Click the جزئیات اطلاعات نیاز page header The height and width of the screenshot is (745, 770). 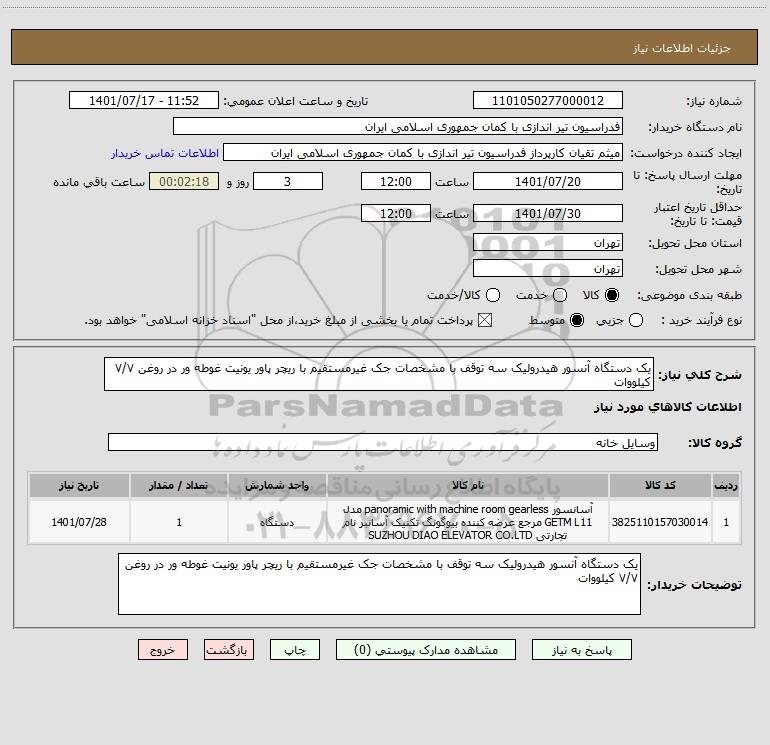[681, 48]
